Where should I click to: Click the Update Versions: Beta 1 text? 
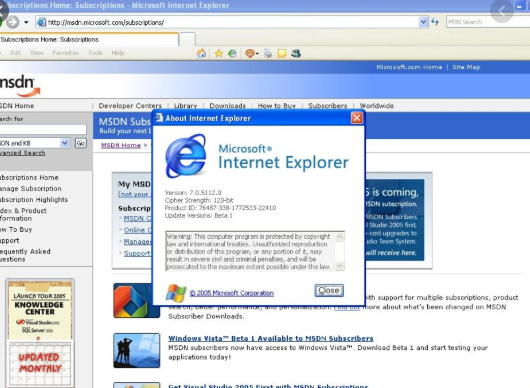[198, 215]
